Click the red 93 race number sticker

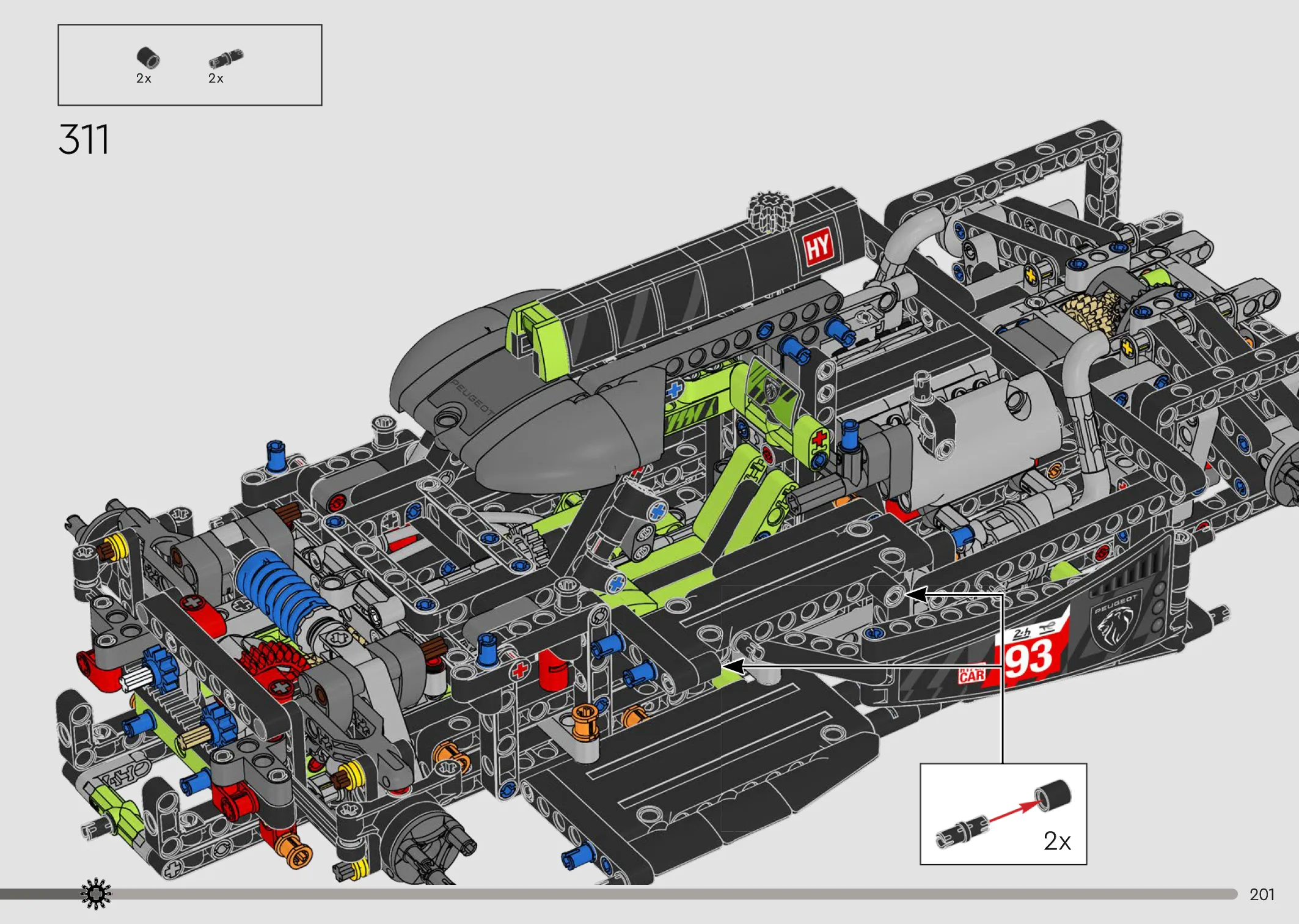[x=1029, y=659]
